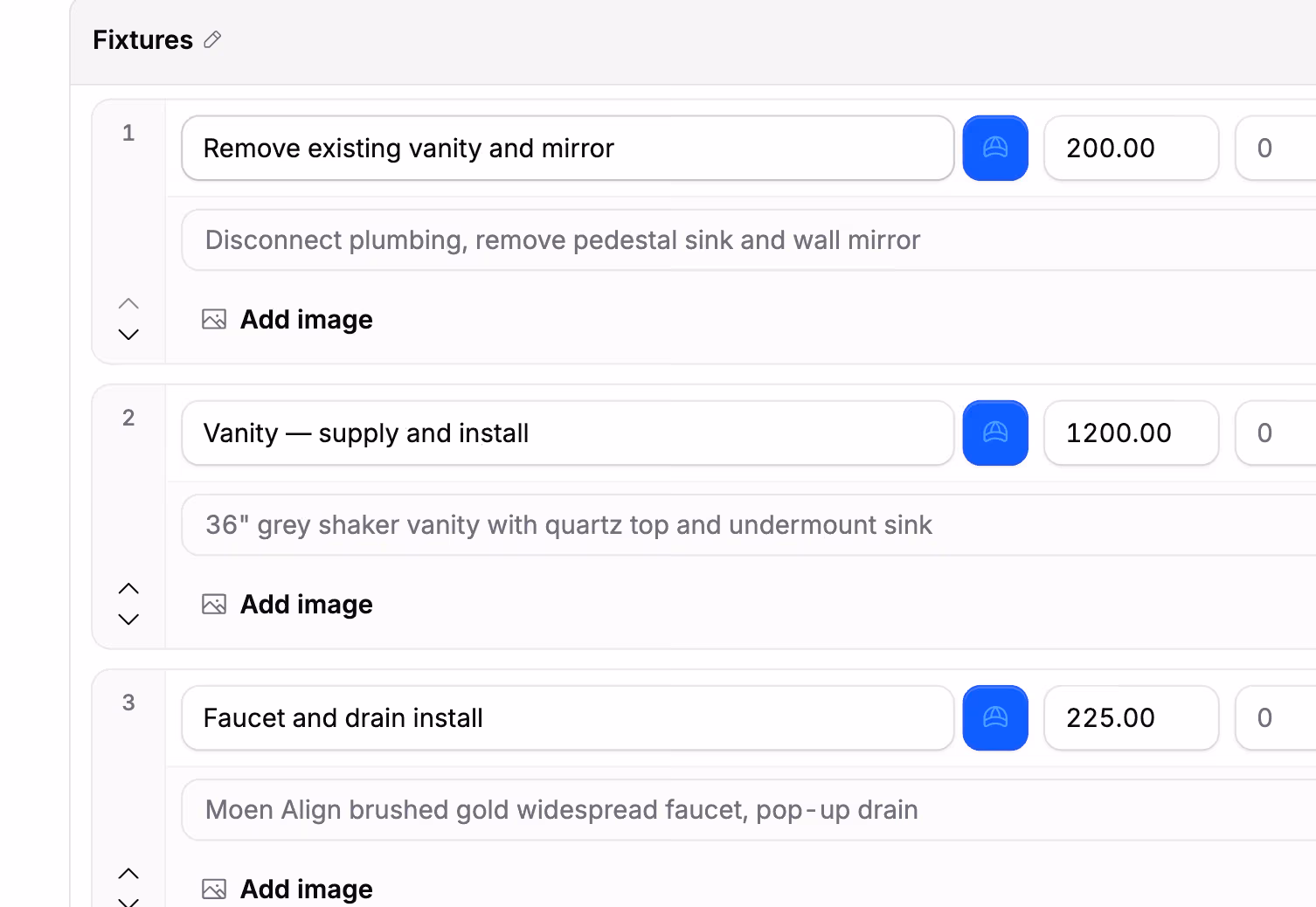The image size is (1316, 907).
Task: Click the hard hat icon beside Faucet and drain install
Action: [x=995, y=717]
